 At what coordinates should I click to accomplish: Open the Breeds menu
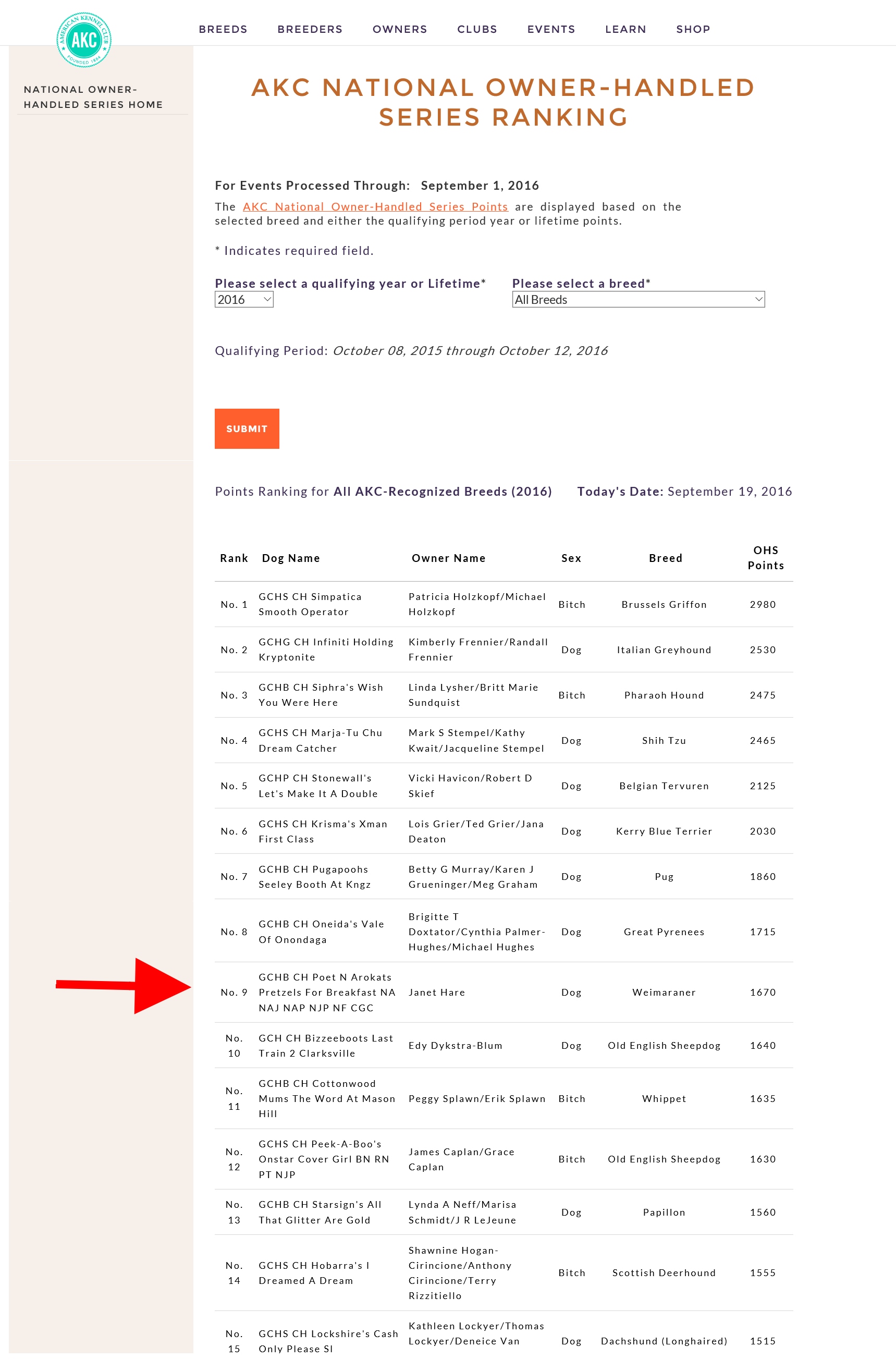[223, 29]
